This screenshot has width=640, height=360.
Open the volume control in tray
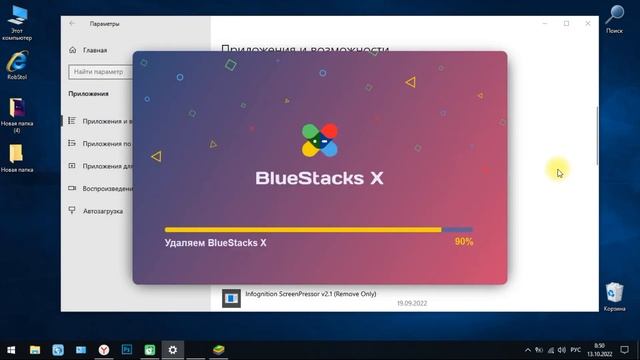point(562,350)
